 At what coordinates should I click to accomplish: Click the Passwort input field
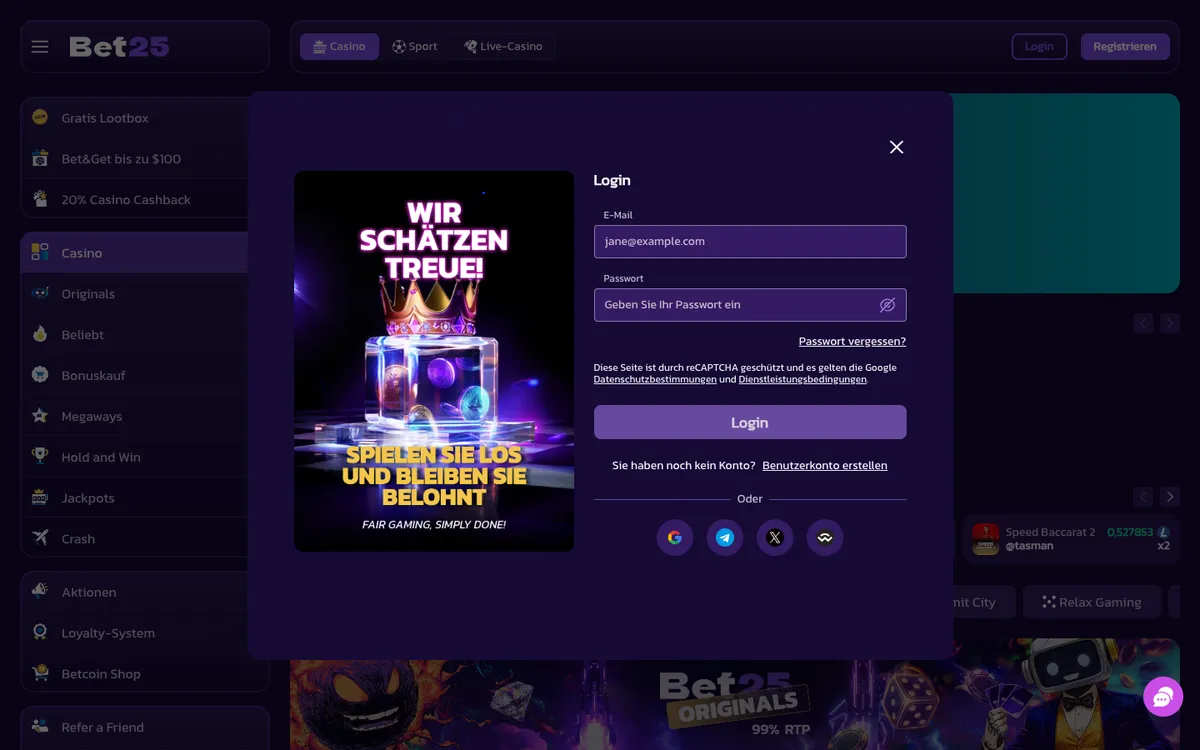click(750, 305)
